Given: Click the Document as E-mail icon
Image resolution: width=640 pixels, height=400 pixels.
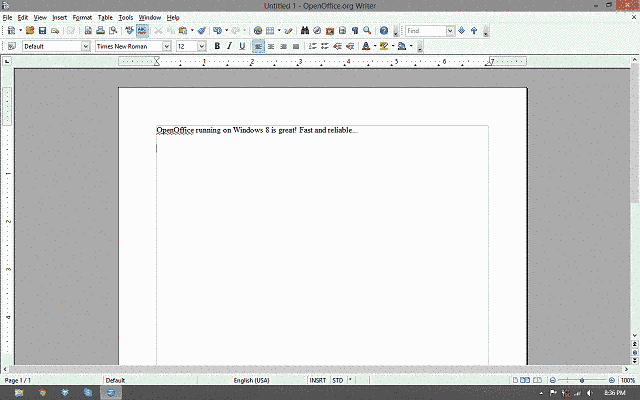Looking at the screenshot, I should pos(55,31).
